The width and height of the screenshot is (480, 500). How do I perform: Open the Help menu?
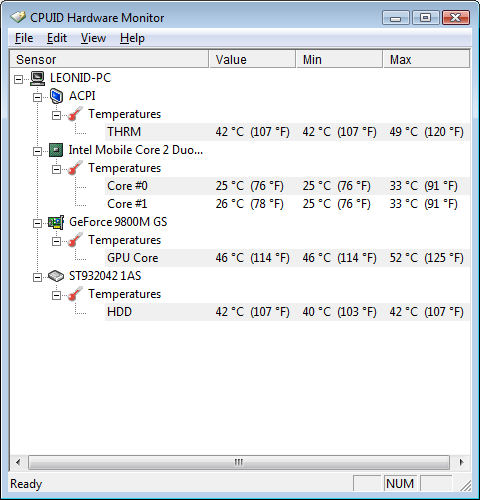pyautogui.click(x=132, y=38)
